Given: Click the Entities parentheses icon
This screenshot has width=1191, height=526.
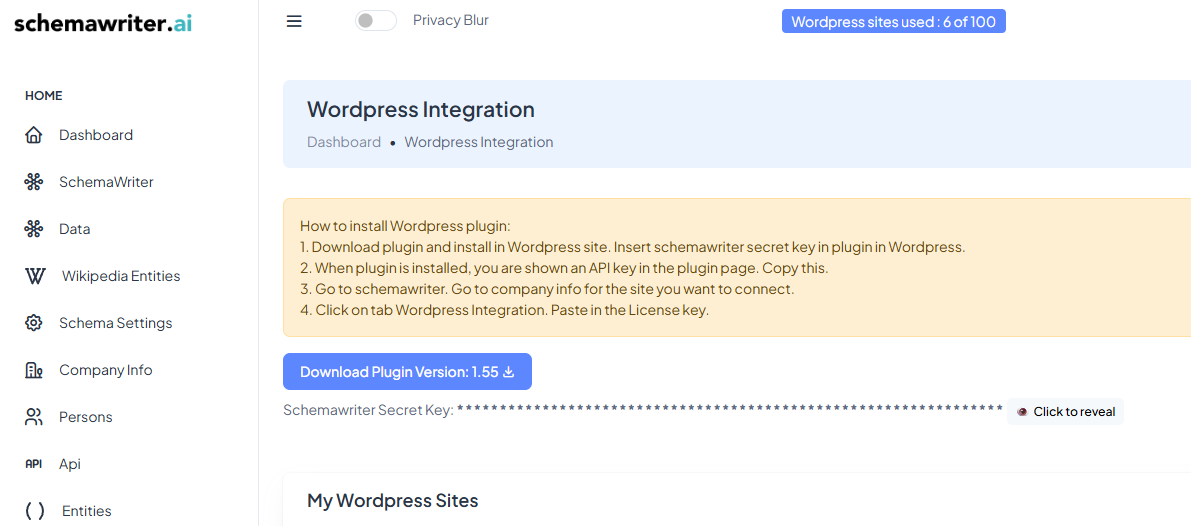Looking at the screenshot, I should click(35, 511).
